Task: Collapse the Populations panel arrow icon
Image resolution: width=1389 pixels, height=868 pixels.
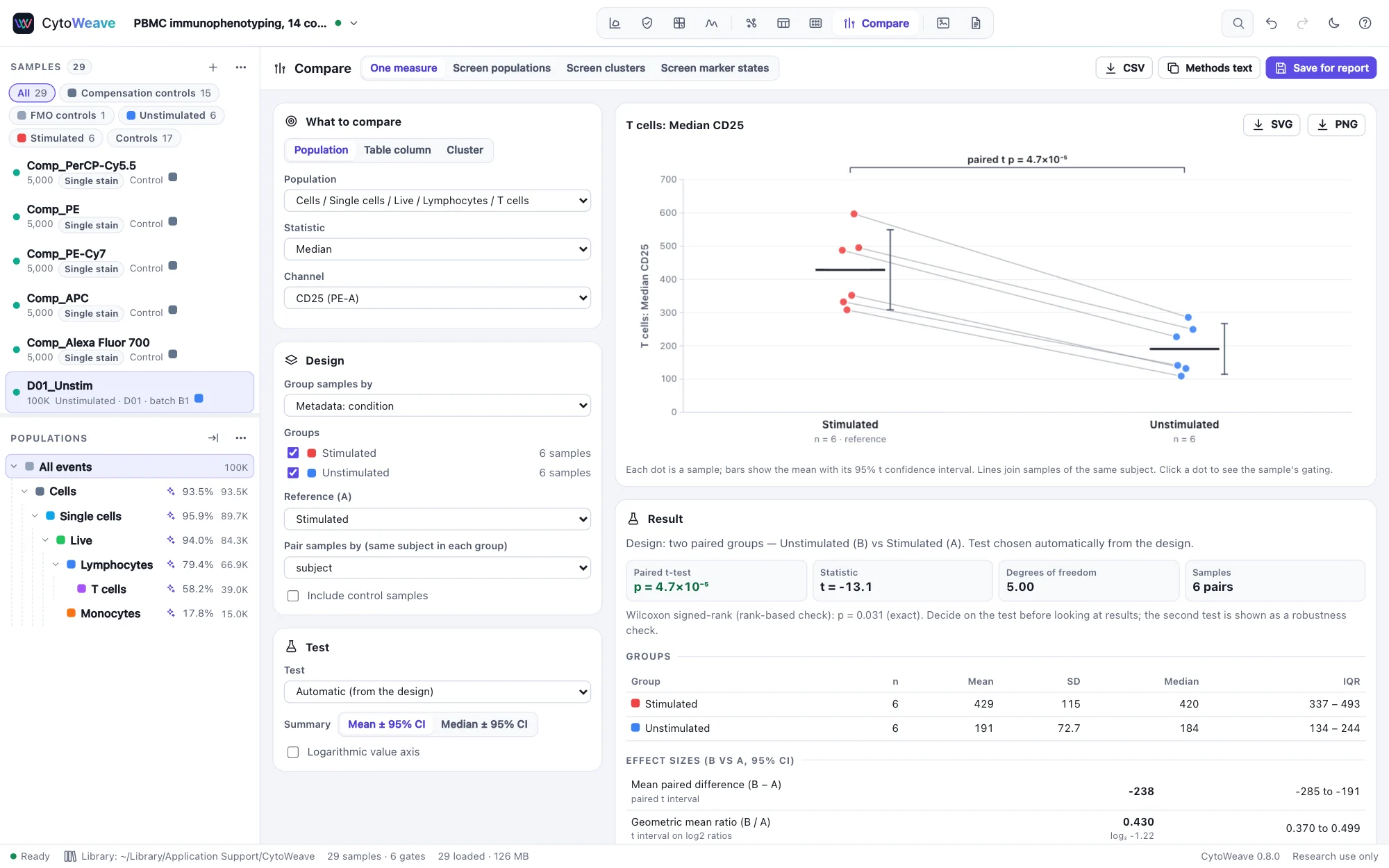Action: click(213, 438)
